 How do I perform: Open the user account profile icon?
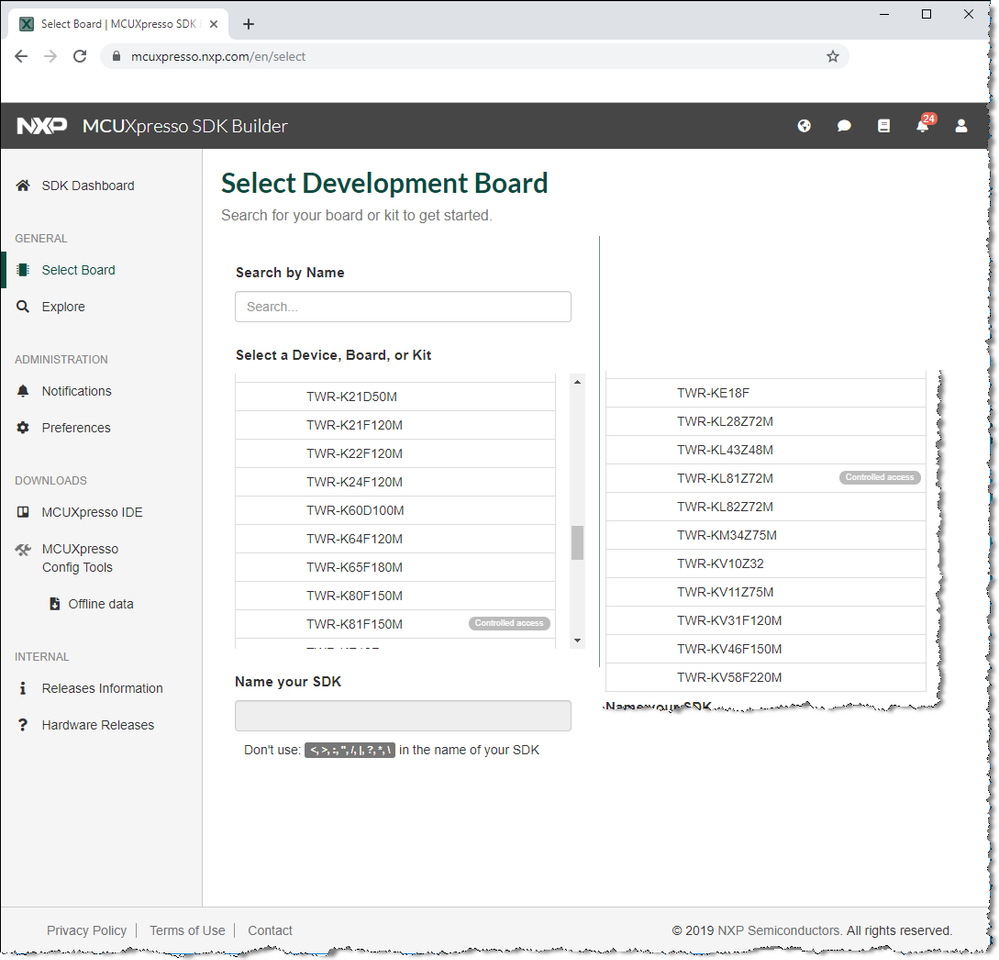[961, 126]
